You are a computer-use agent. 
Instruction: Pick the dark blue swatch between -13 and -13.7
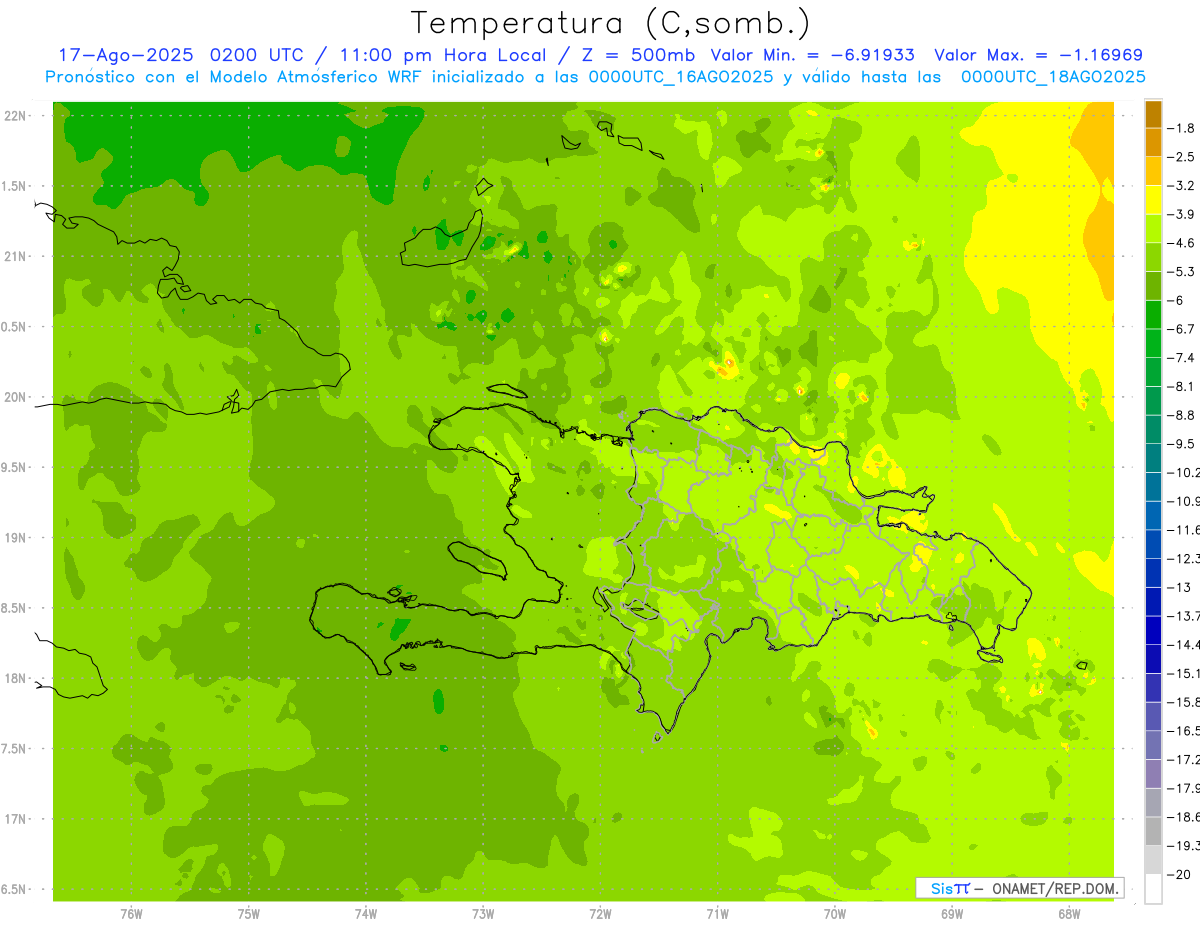pos(1154,602)
